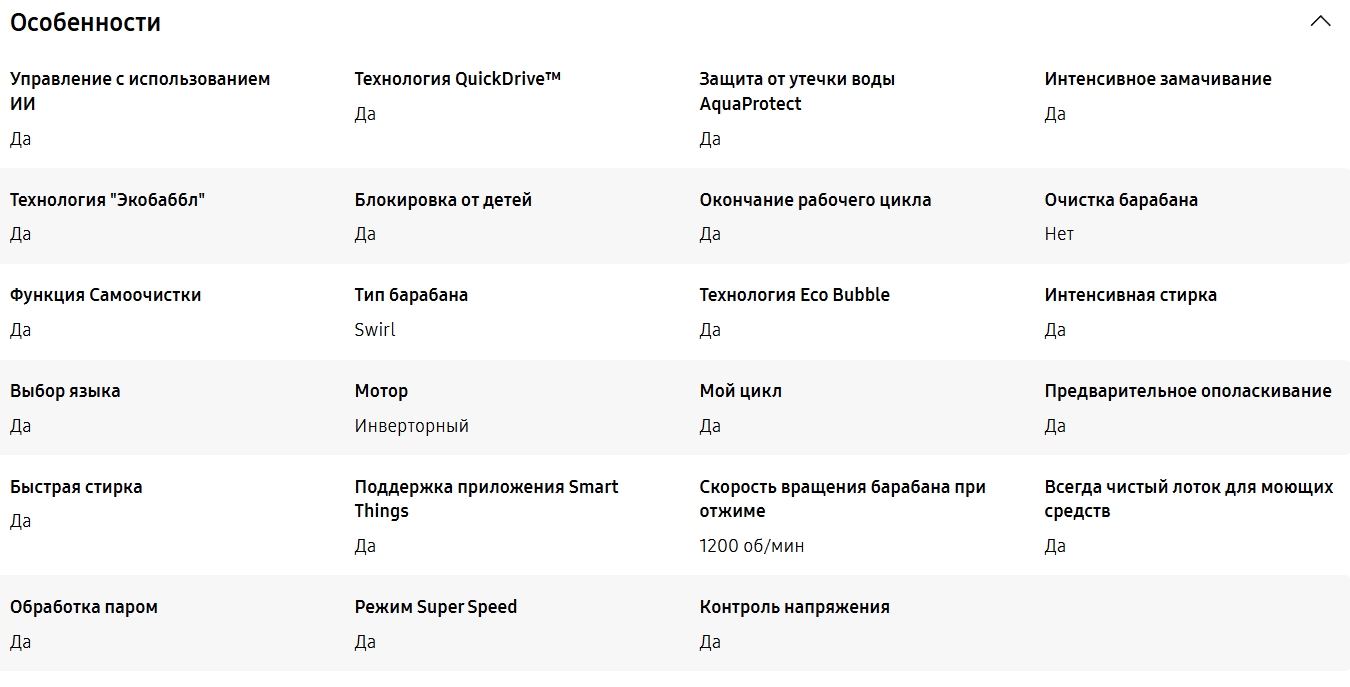Viewport: 1350px width, 687px height.
Task: Click the Интенсивное замачивание label
Action: [x=1157, y=79]
